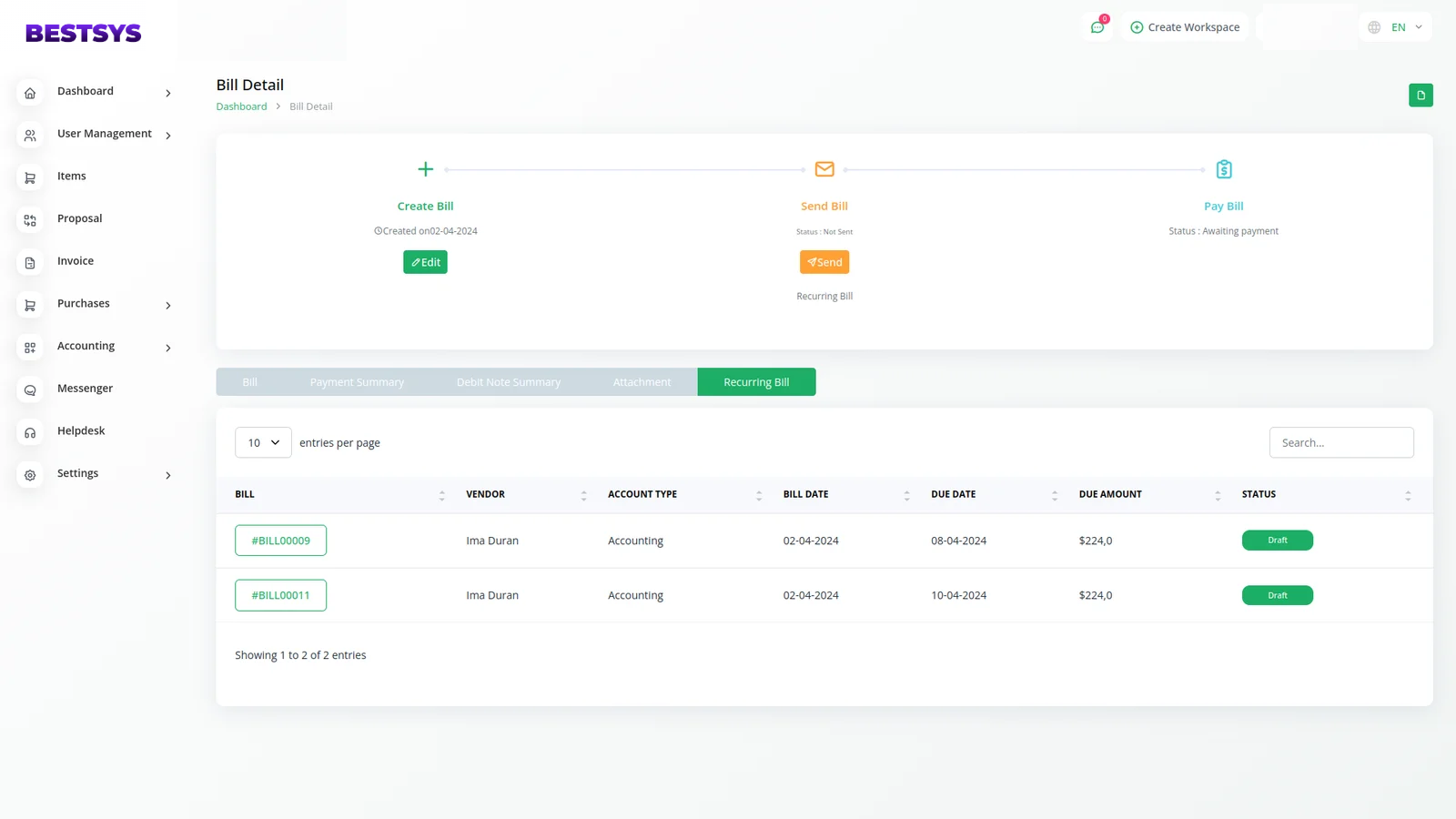Click the Search input field
1456x819 pixels.
tap(1340, 442)
